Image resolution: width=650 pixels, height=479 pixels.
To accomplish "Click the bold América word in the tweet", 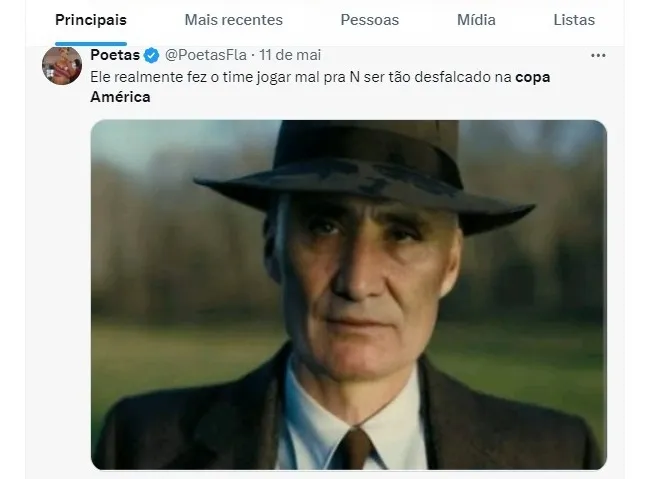I will tap(120, 97).
